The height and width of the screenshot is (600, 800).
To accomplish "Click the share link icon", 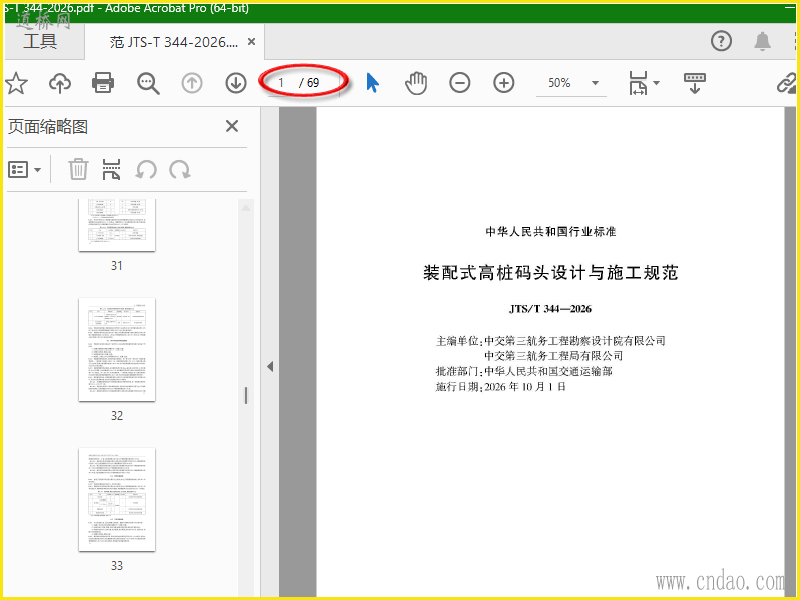I will coord(787,83).
